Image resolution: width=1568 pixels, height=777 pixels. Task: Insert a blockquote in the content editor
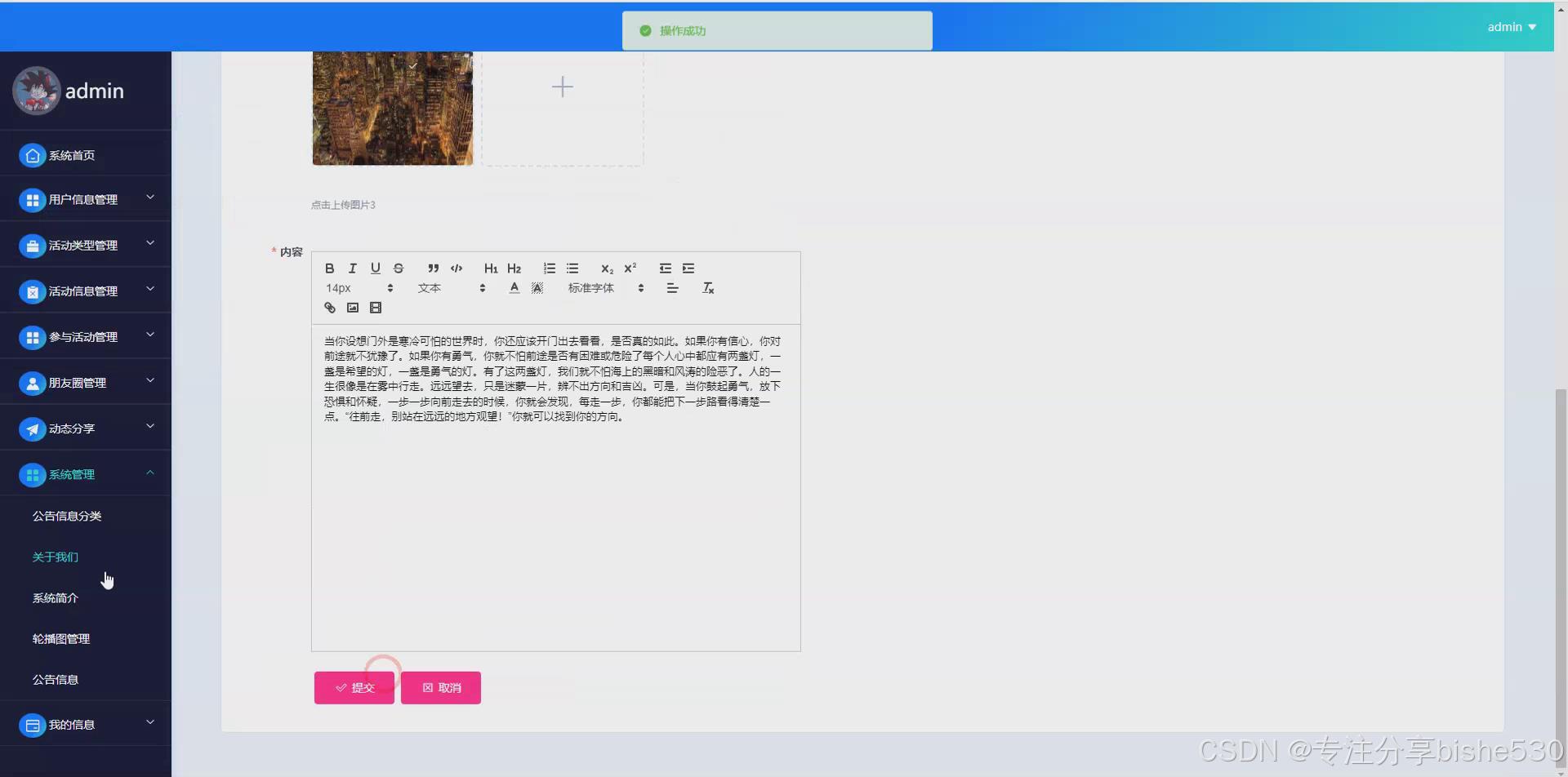pyautogui.click(x=433, y=269)
